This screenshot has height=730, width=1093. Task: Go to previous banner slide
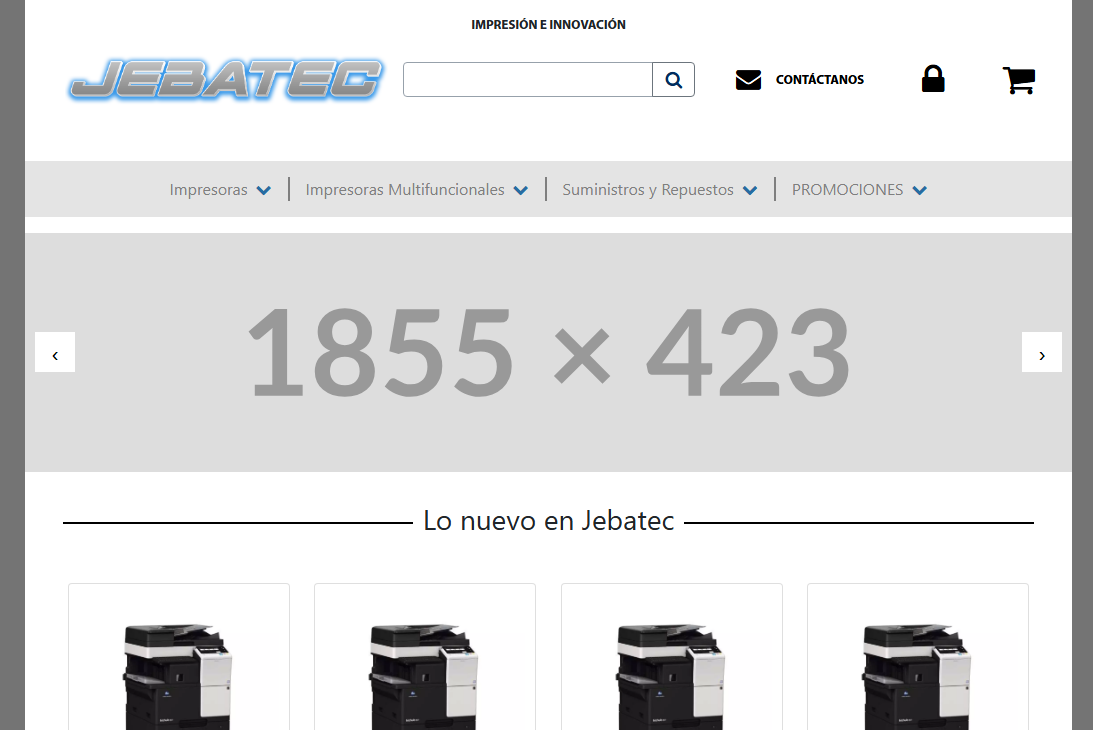click(x=55, y=353)
